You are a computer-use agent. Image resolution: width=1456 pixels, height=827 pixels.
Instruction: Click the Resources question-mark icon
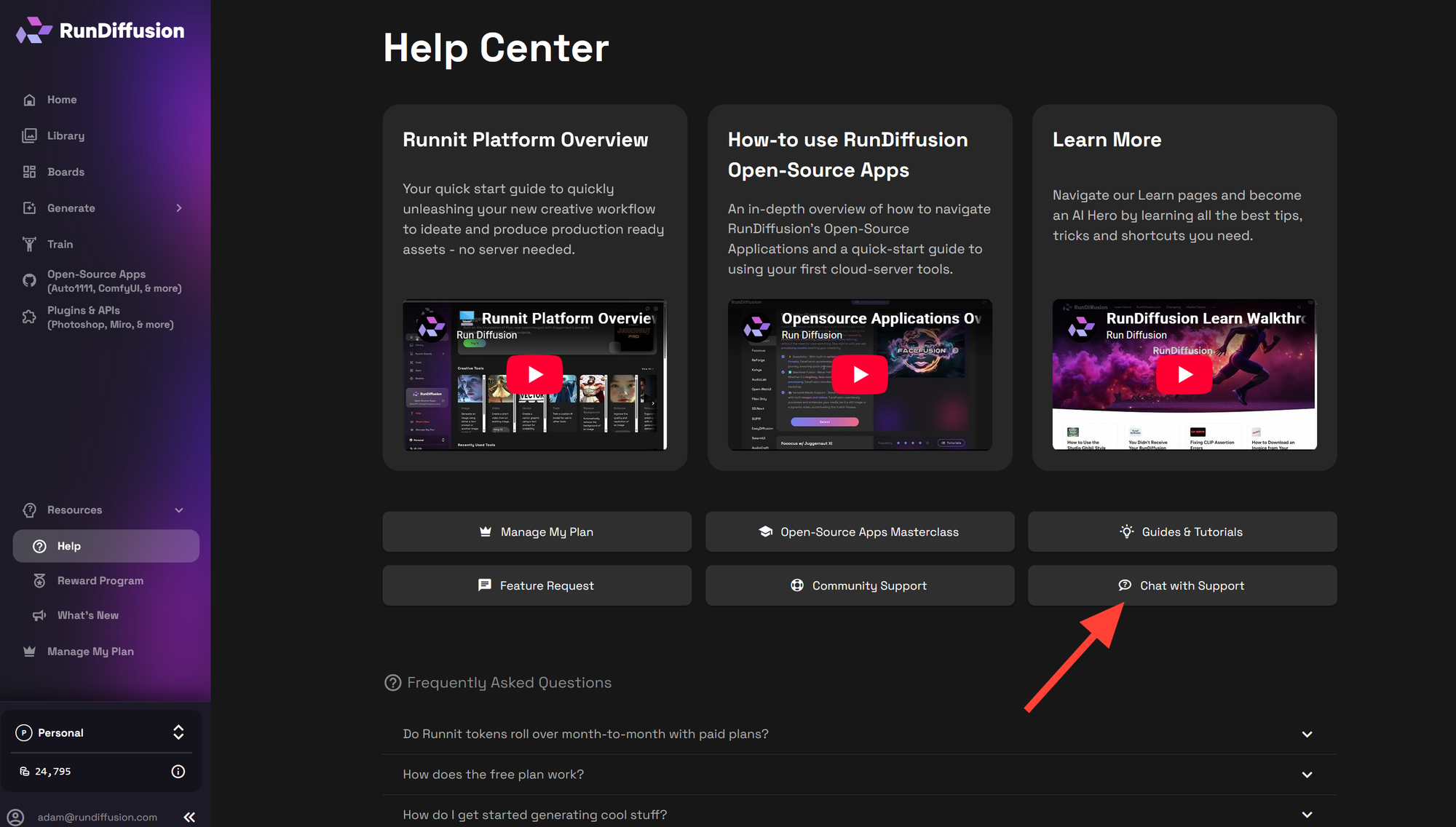29,510
